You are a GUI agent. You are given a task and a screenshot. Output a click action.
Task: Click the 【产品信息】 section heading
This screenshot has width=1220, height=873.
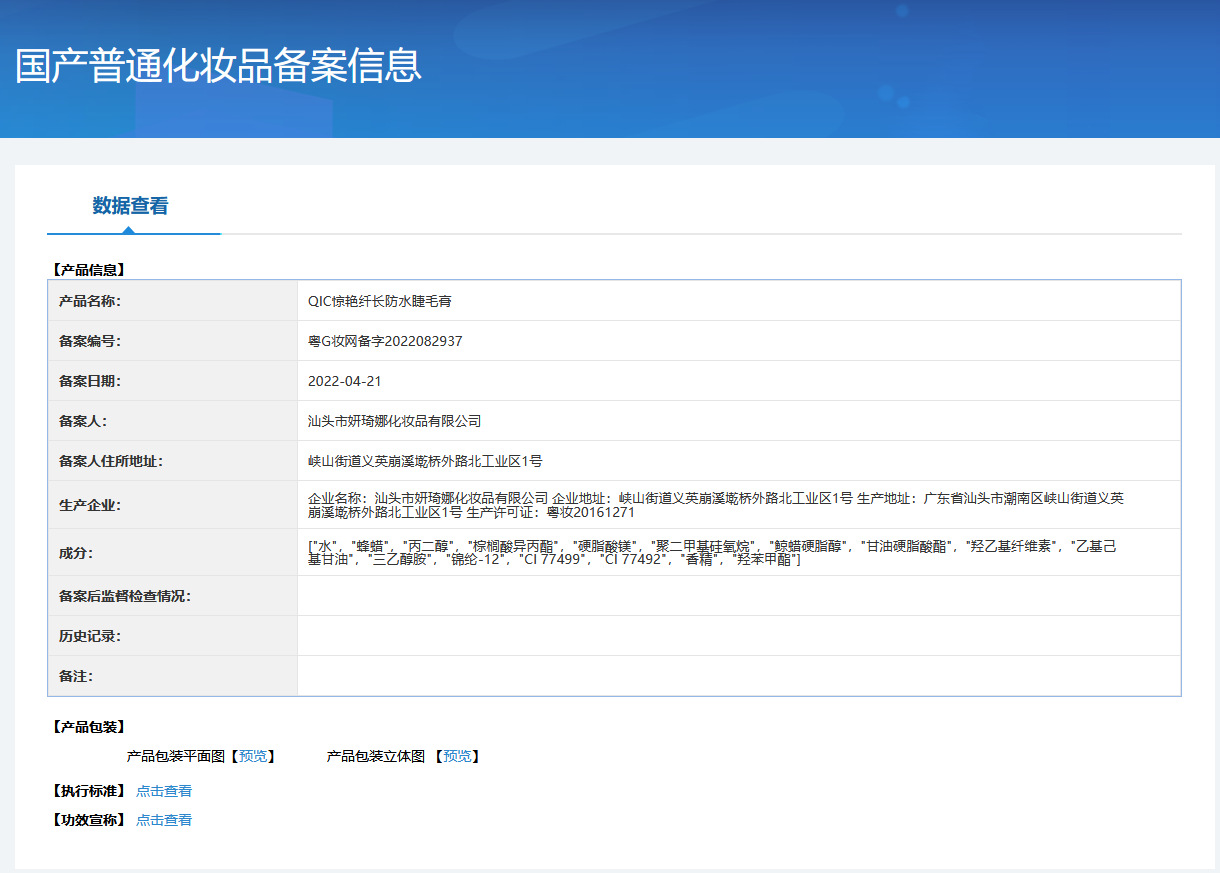click(88, 269)
